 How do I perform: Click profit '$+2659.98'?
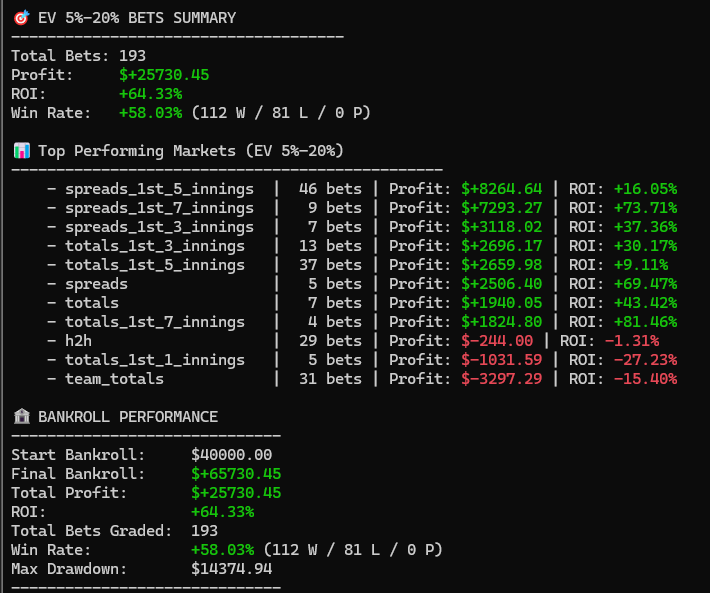pos(501,265)
